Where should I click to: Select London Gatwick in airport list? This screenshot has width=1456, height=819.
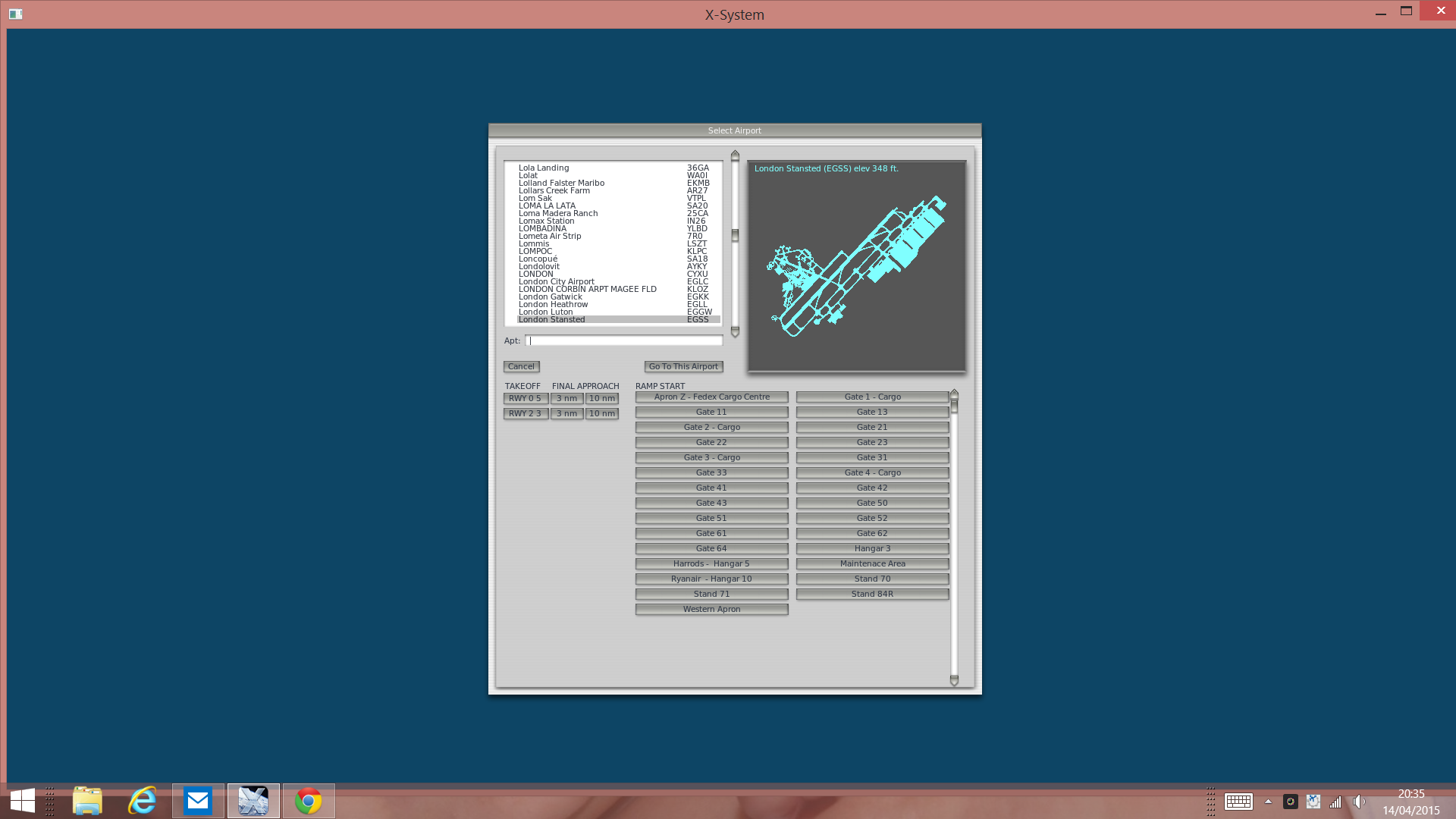click(x=619, y=297)
